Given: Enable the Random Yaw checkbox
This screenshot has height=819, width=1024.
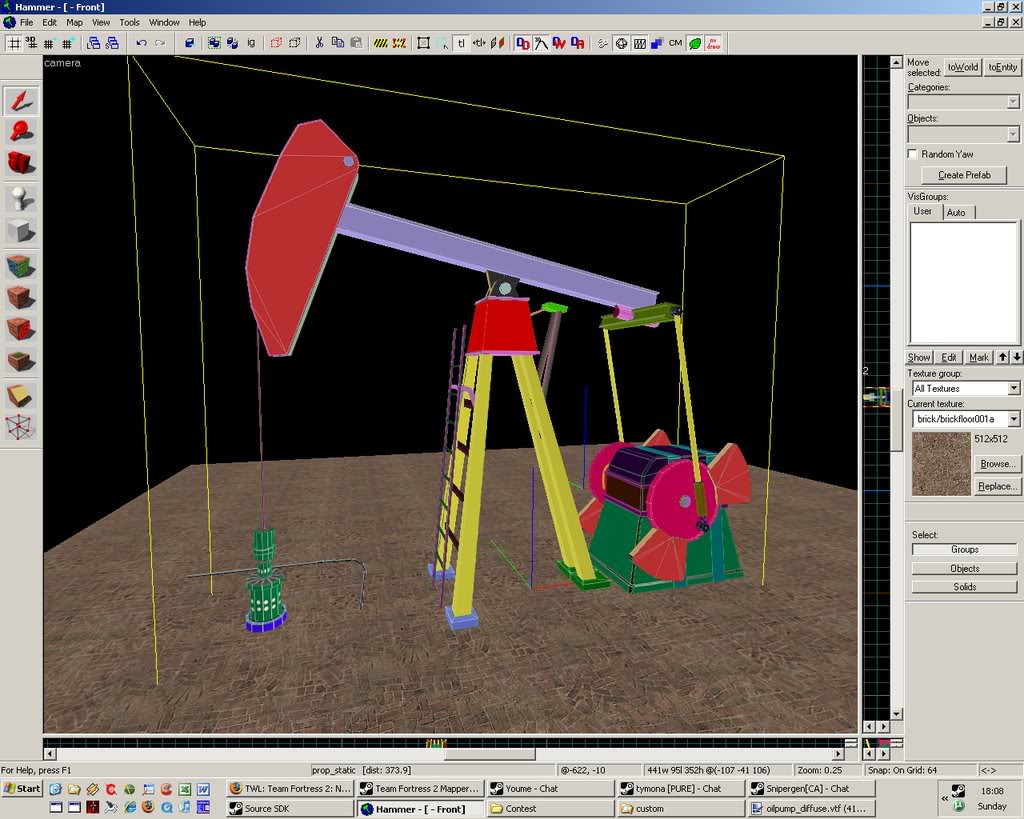Looking at the screenshot, I should 913,154.
